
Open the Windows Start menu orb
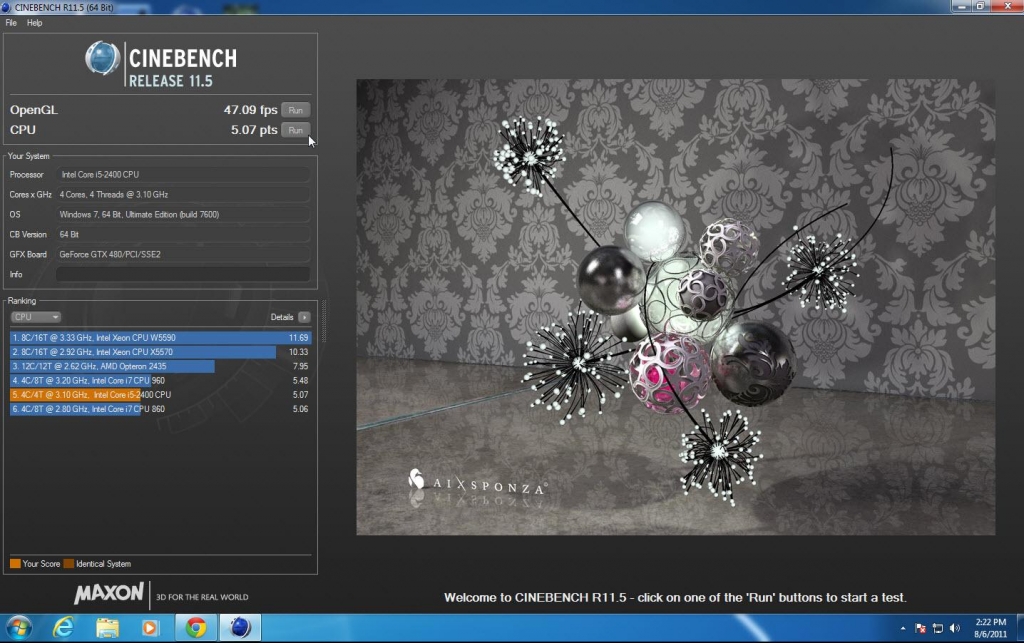pyautogui.click(x=19, y=628)
